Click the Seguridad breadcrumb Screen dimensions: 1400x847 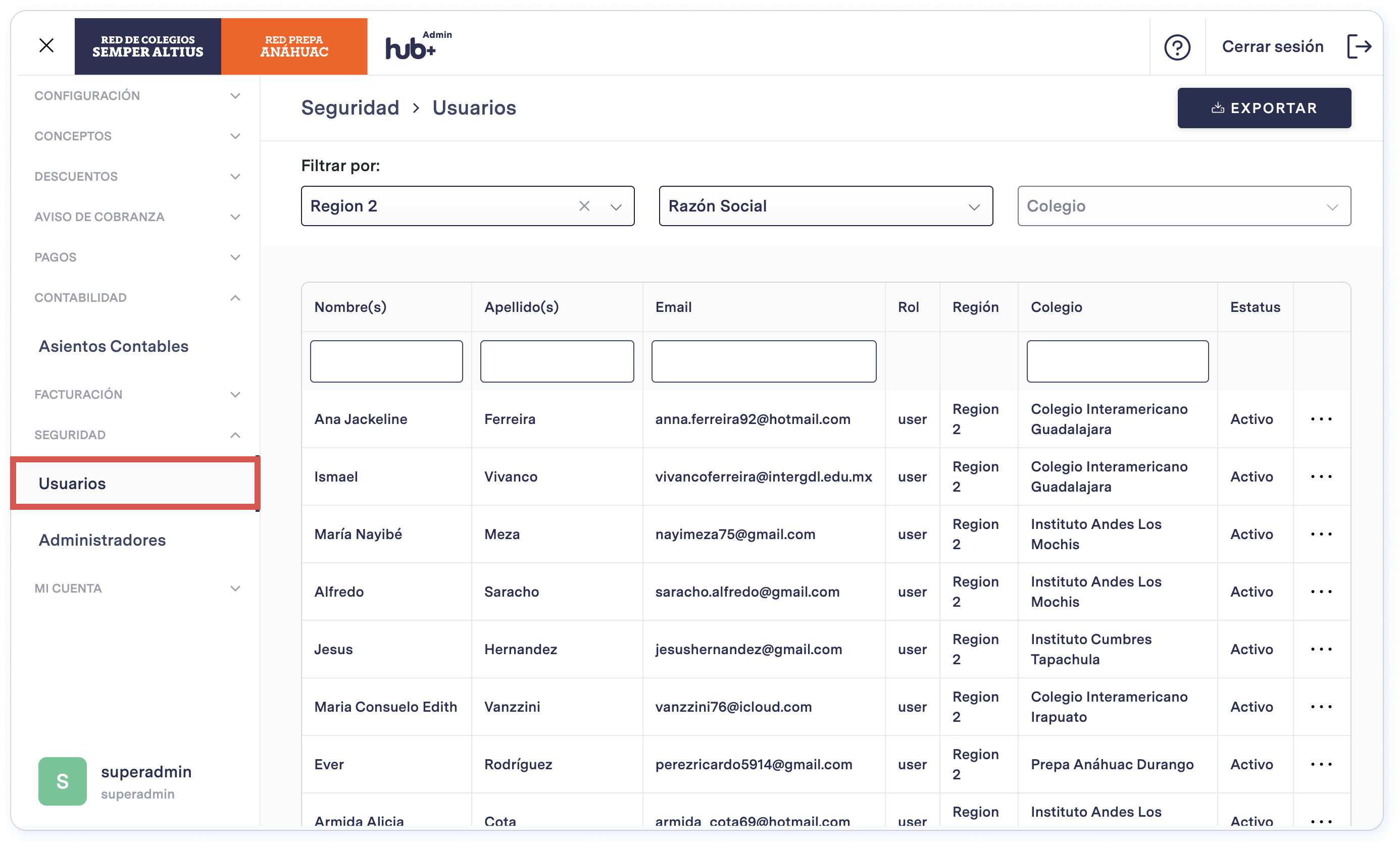[350, 108]
